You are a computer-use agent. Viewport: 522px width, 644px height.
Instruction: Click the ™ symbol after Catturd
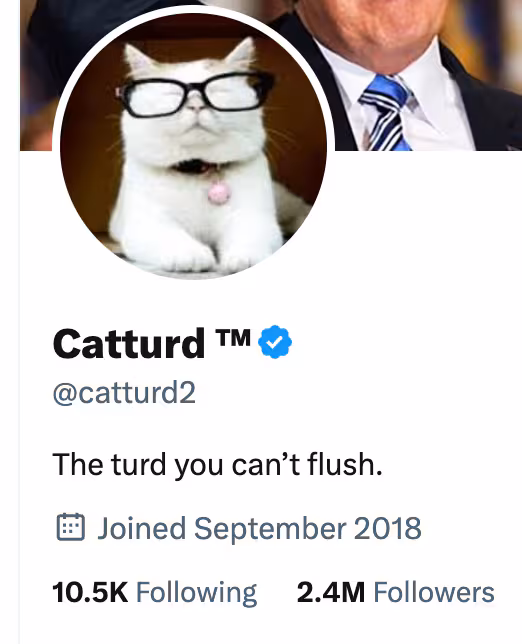(x=233, y=338)
